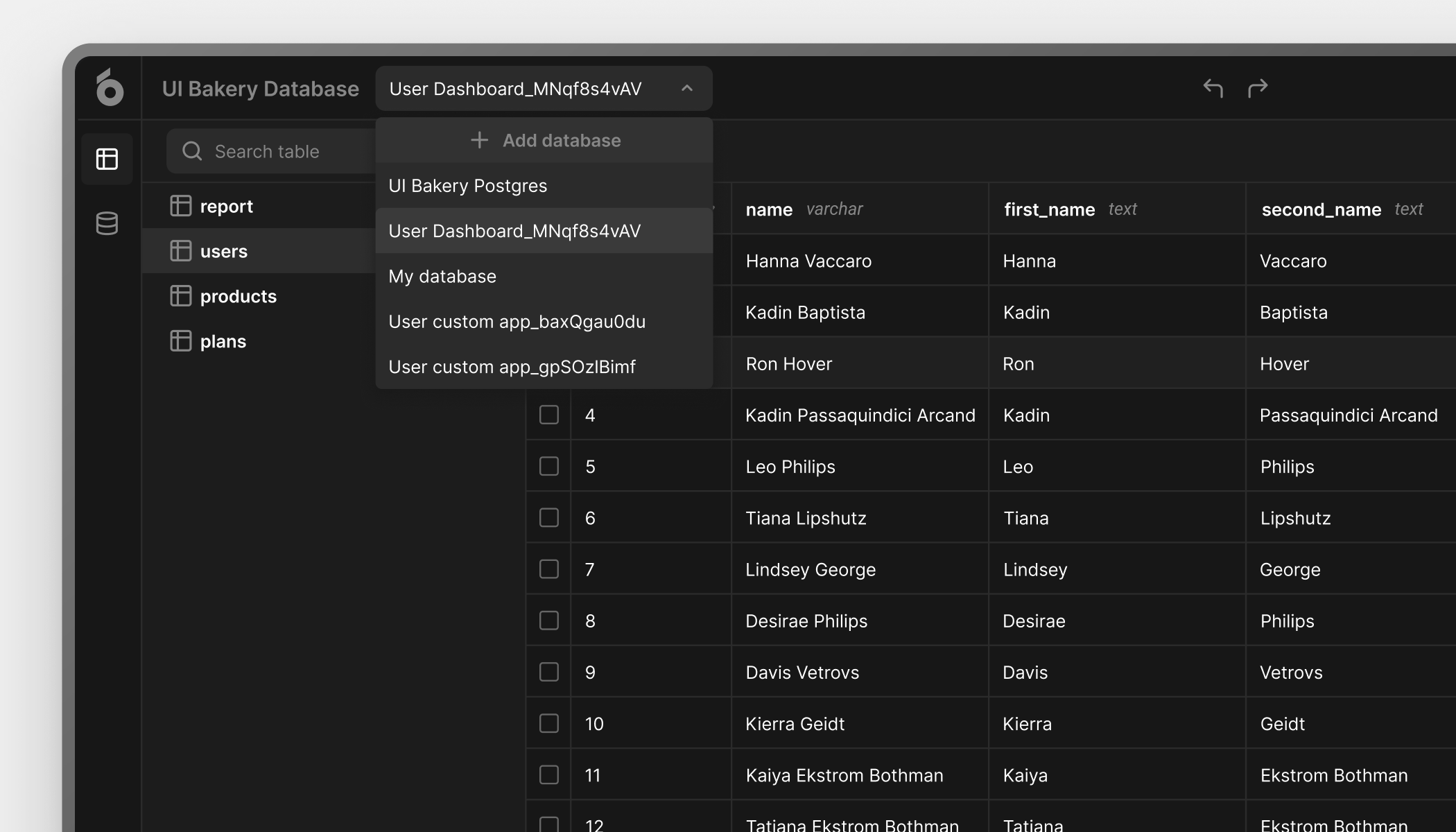Click the redo arrow icon
The width and height of the screenshot is (1456, 832).
pyautogui.click(x=1258, y=88)
